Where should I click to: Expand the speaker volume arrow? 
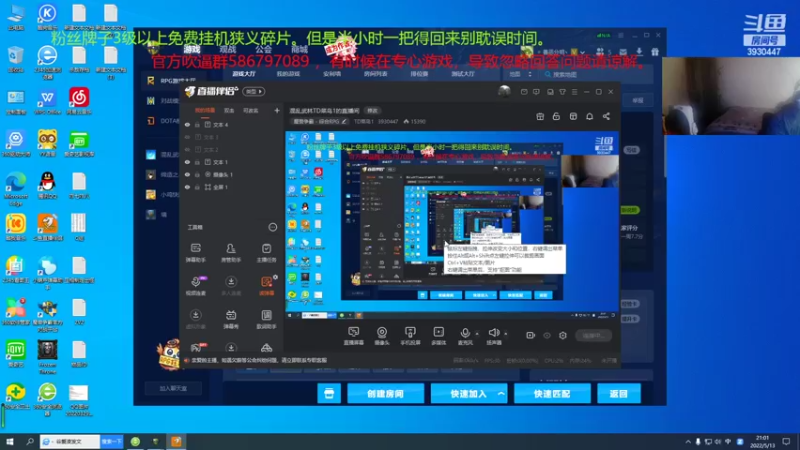pyautogui.click(x=506, y=334)
